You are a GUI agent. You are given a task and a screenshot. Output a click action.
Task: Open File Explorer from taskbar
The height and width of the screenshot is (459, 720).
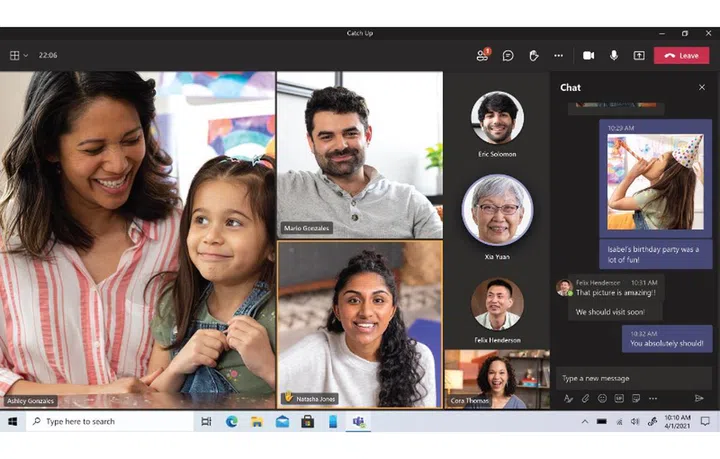tap(257, 421)
